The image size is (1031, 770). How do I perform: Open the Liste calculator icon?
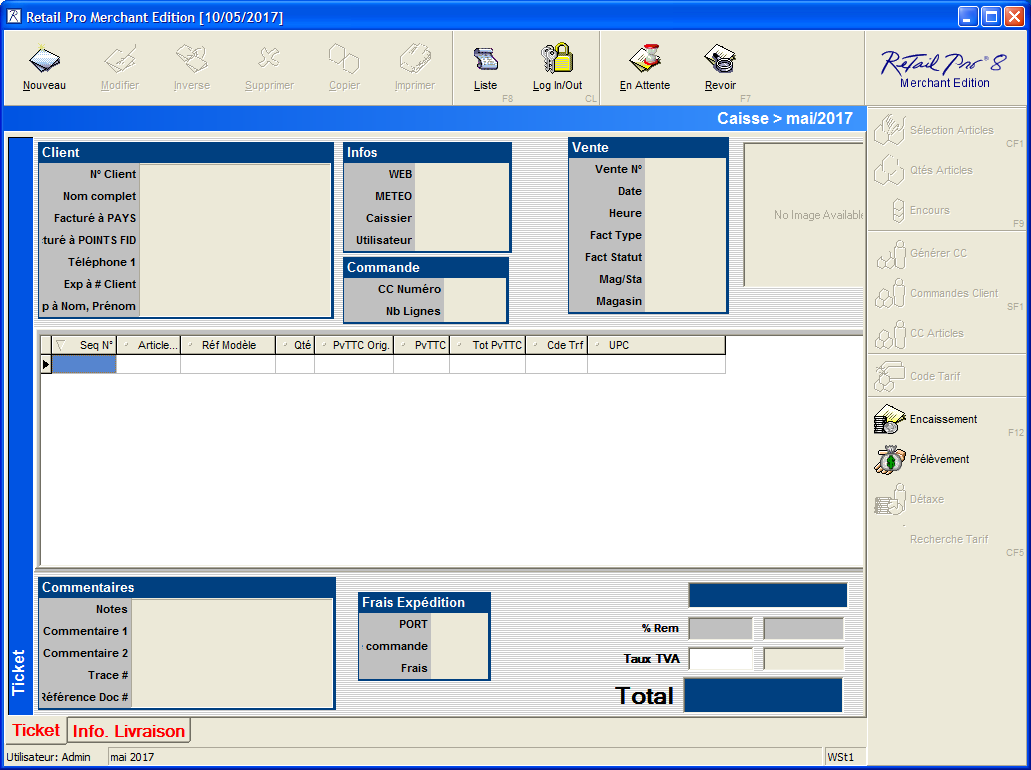click(x=485, y=60)
